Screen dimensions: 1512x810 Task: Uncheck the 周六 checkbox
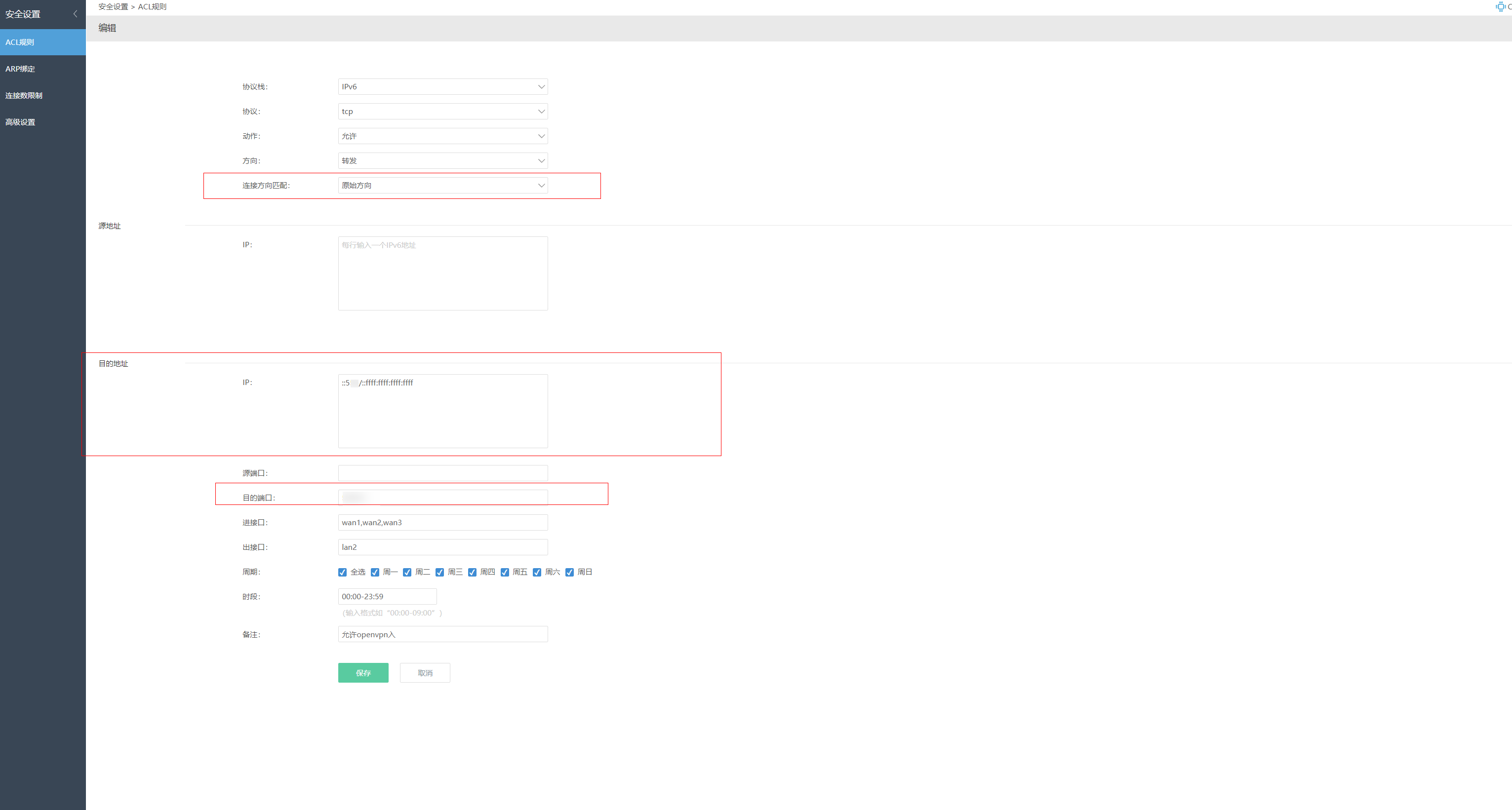pos(537,573)
